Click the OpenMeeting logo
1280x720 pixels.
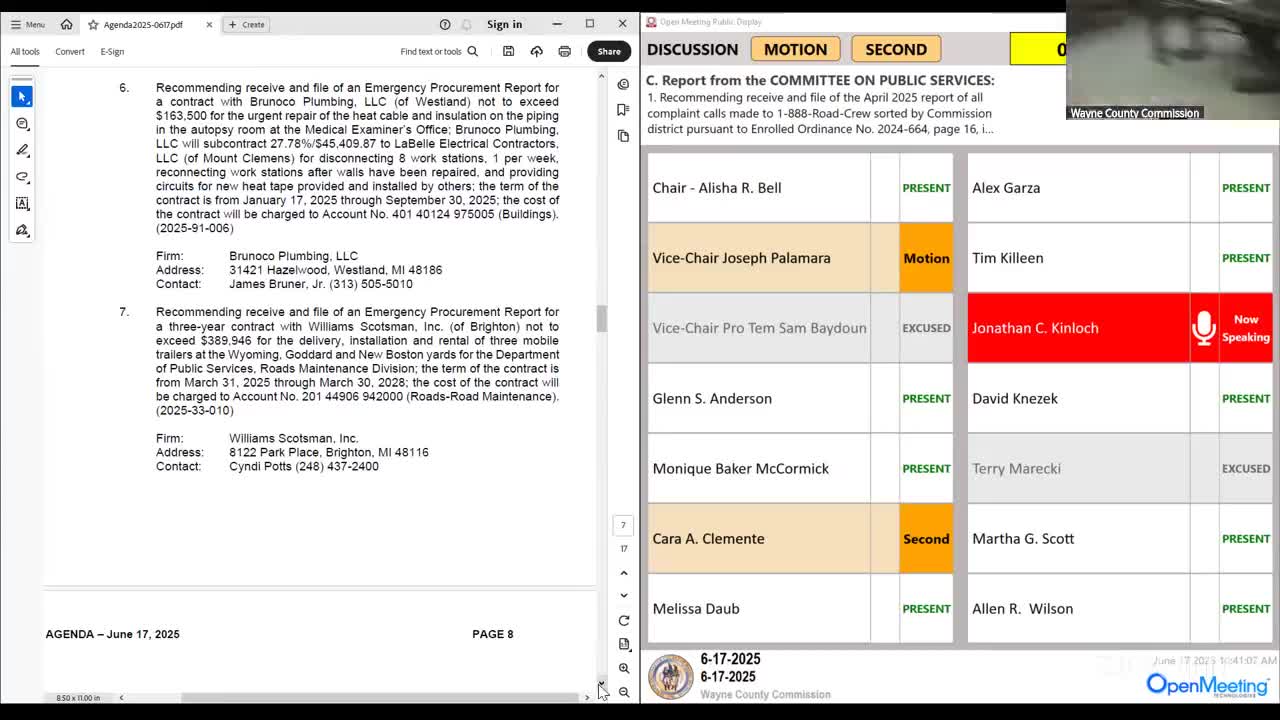click(1207, 685)
